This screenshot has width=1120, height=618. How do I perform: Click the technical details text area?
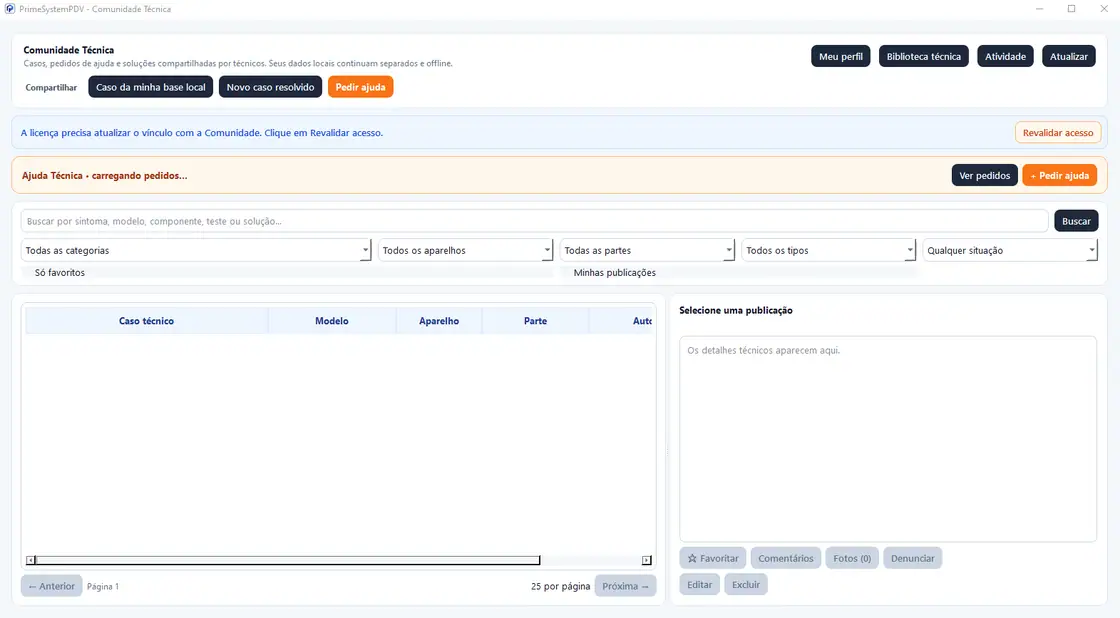[x=888, y=439]
